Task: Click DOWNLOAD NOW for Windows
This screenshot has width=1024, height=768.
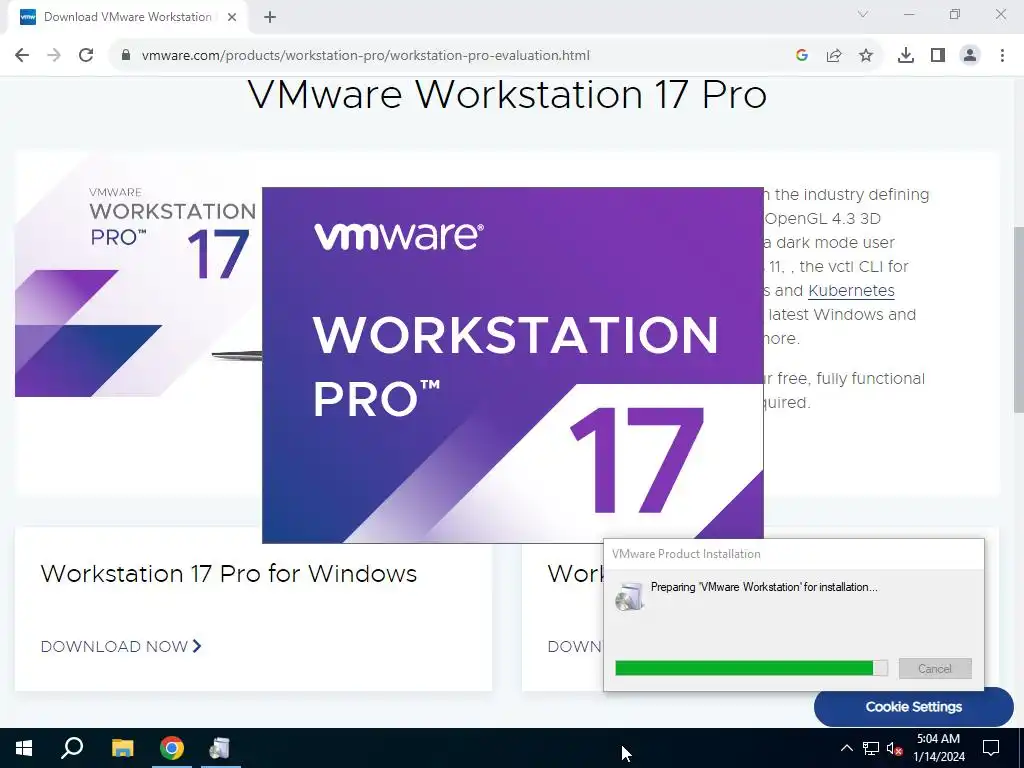Action: pos(121,647)
